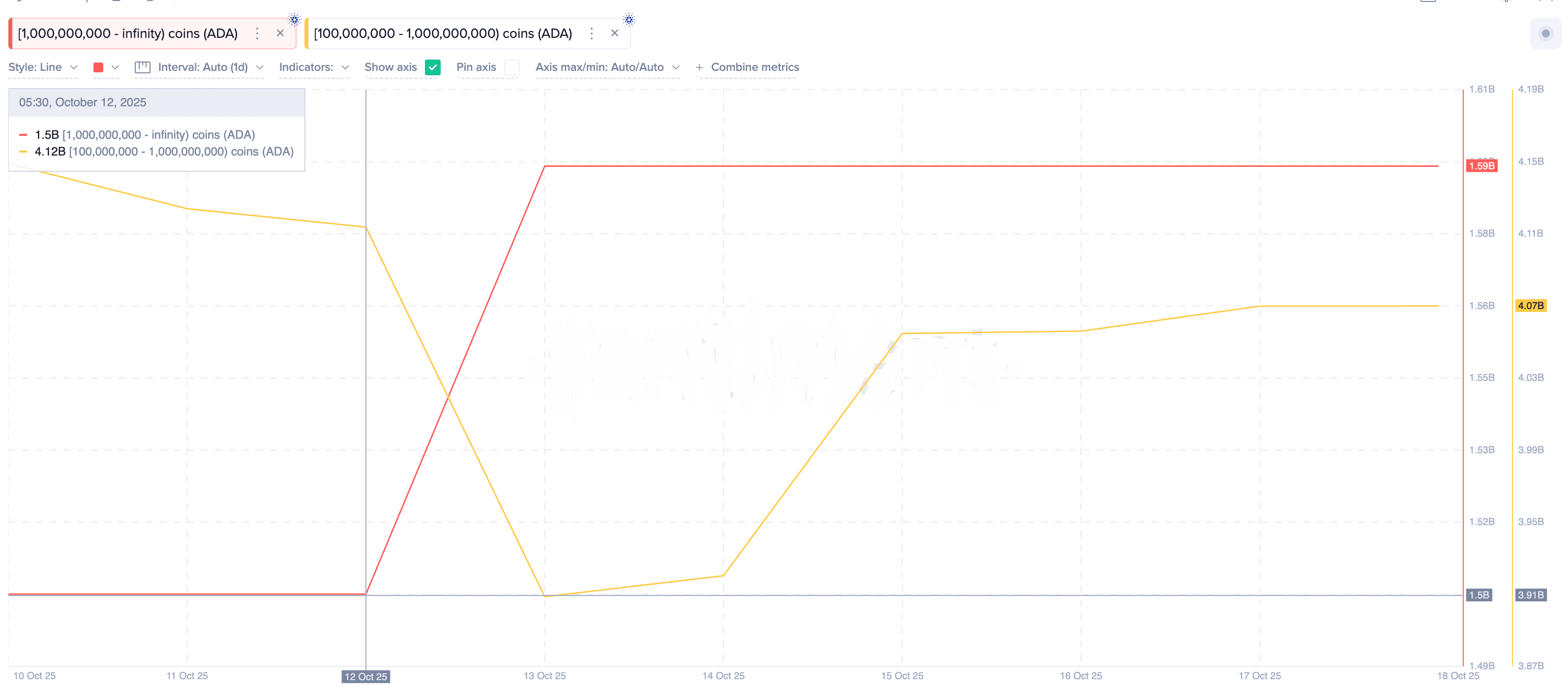This screenshot has height=689, width=1568.
Task: Enable the Pin axis checkbox
Action: pos(512,67)
